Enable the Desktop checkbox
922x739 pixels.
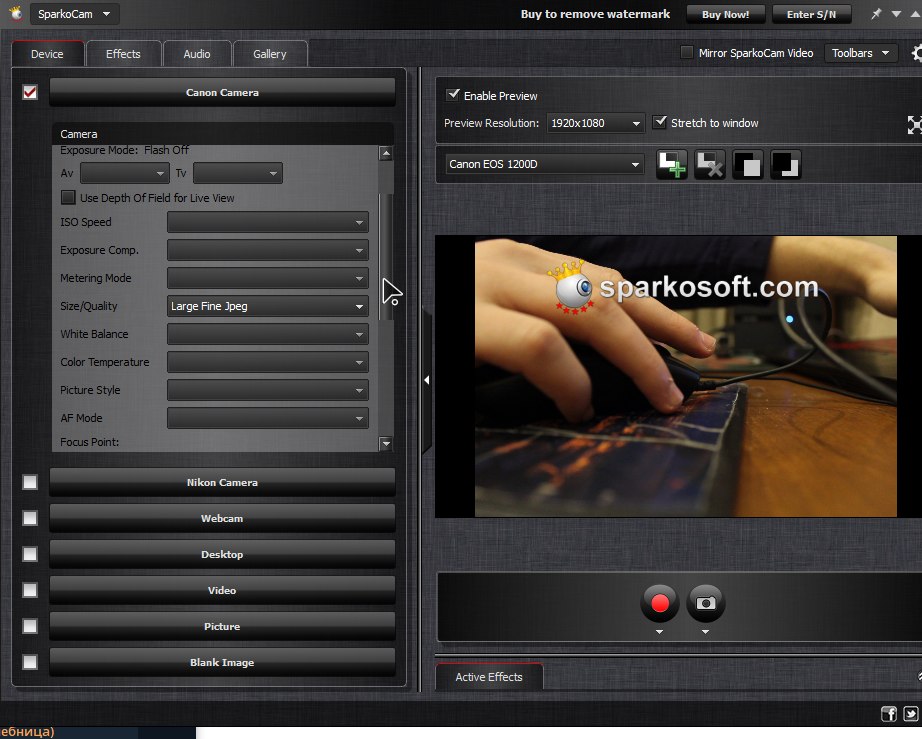tap(30, 554)
